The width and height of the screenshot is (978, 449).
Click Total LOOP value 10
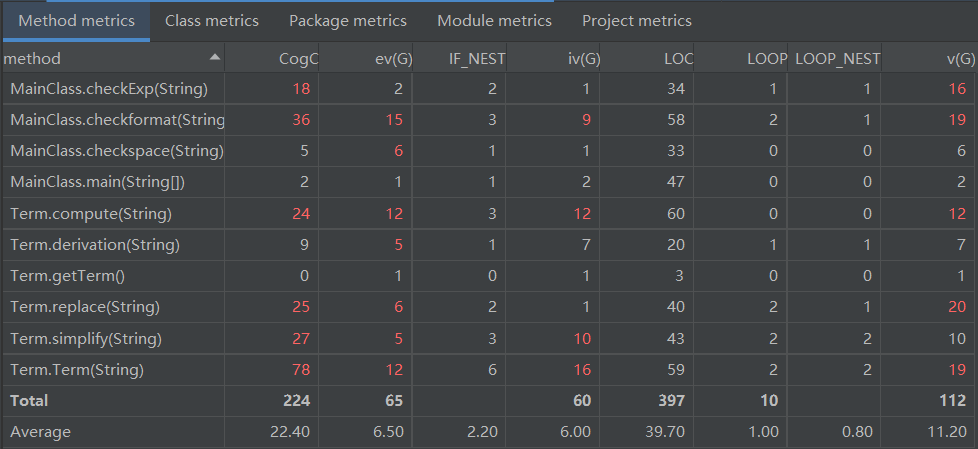[x=769, y=400]
